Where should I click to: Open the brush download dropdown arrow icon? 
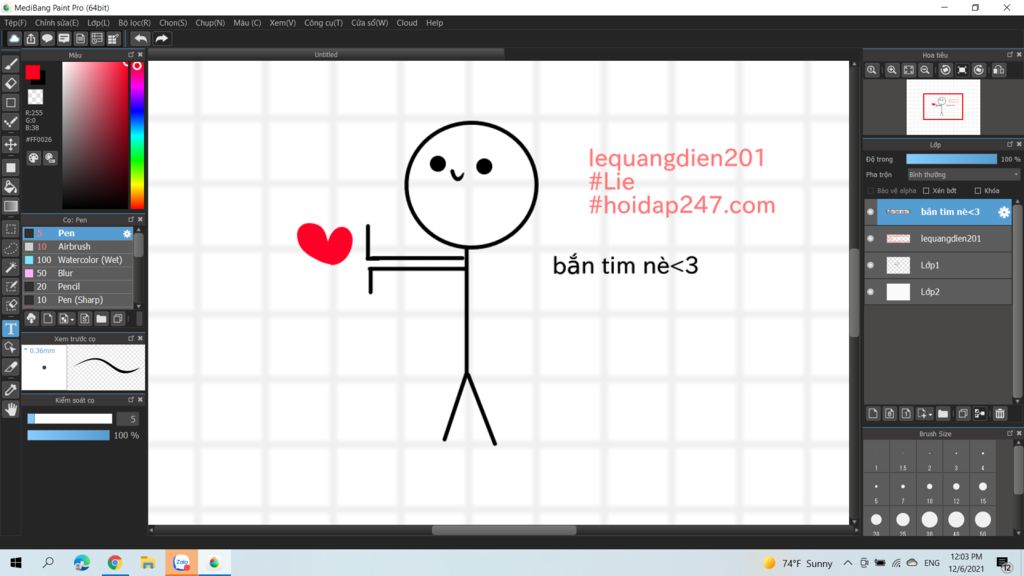click(66, 319)
